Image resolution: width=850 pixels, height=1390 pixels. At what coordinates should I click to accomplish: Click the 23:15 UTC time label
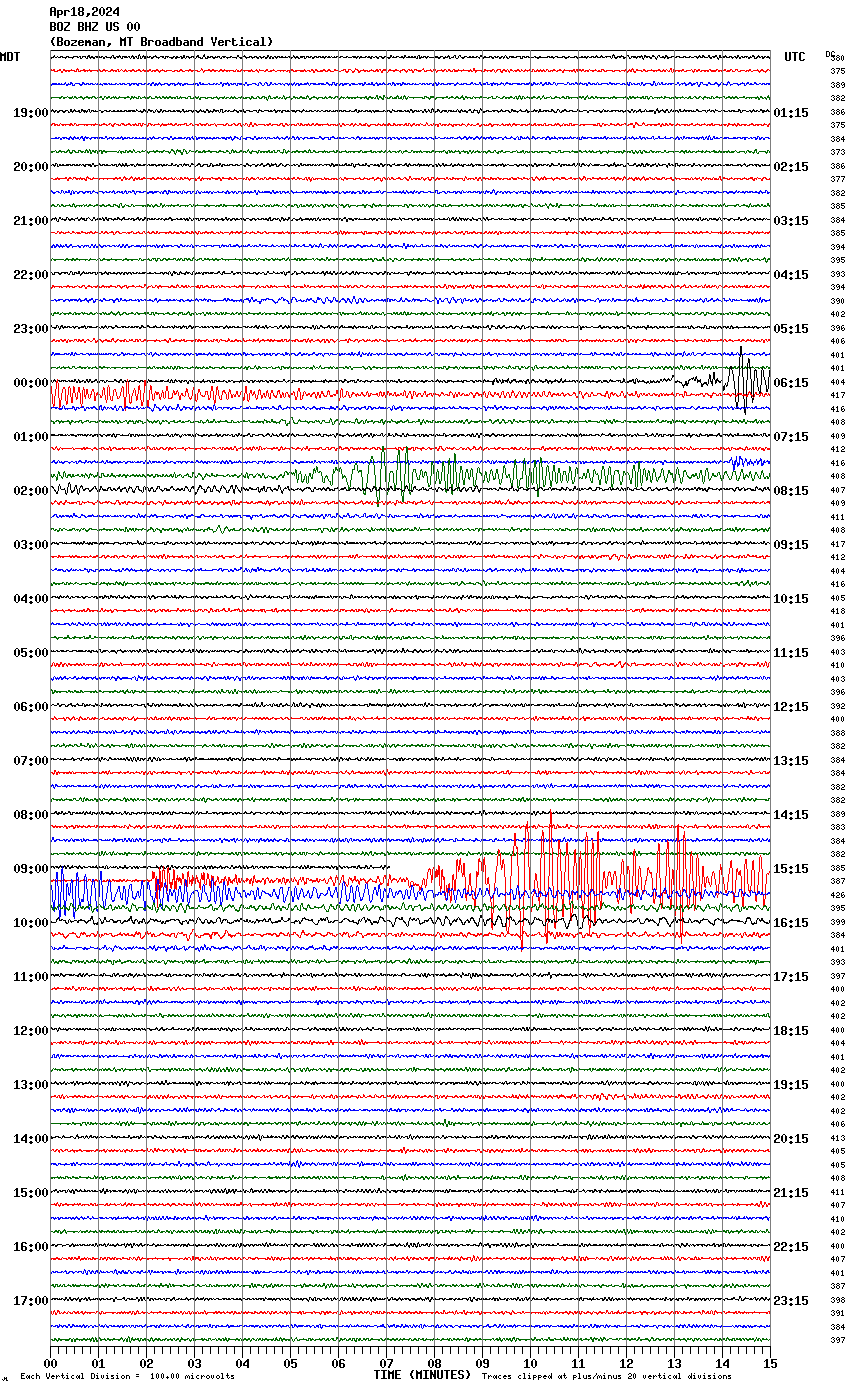791,1301
